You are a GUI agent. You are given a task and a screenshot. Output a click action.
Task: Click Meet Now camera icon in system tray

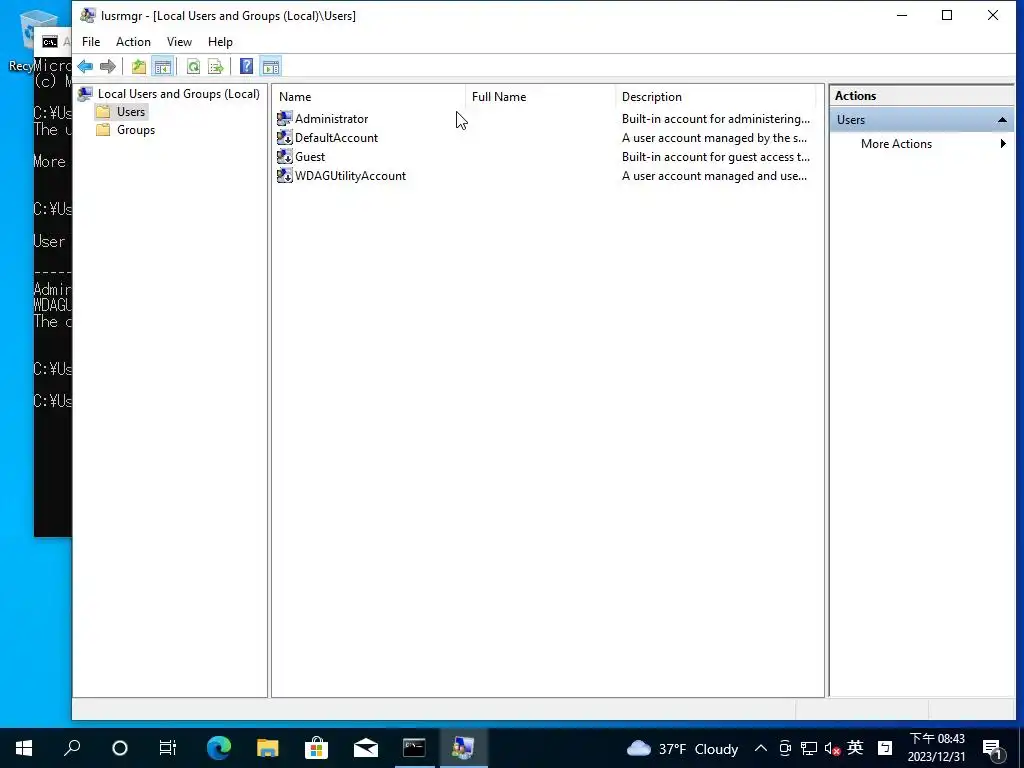[785, 748]
